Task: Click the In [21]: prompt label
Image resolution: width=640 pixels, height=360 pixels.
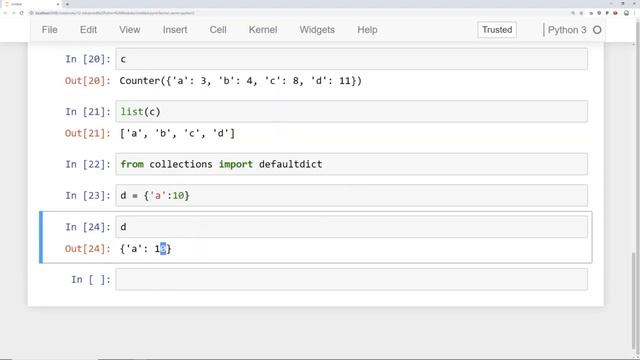Action: tap(88, 111)
